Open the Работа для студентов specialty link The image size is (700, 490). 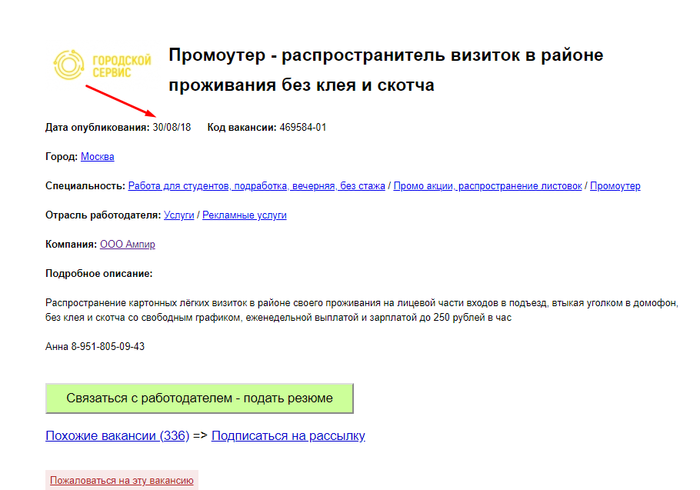256,186
